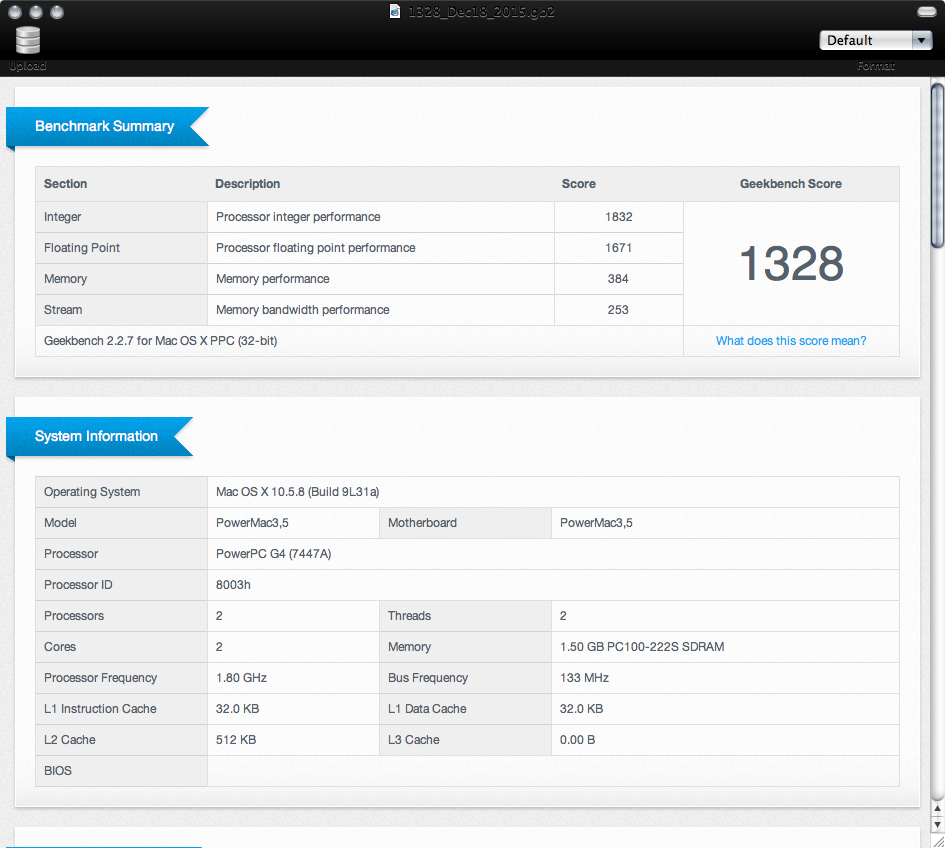945x848 pixels.
Task: Click the Description column header
Action: click(247, 184)
